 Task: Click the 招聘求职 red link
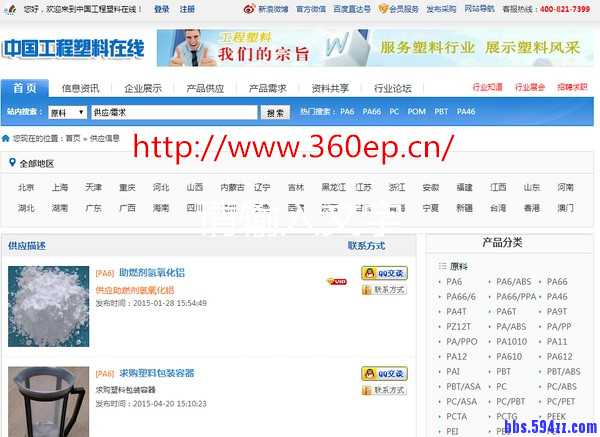click(572, 87)
